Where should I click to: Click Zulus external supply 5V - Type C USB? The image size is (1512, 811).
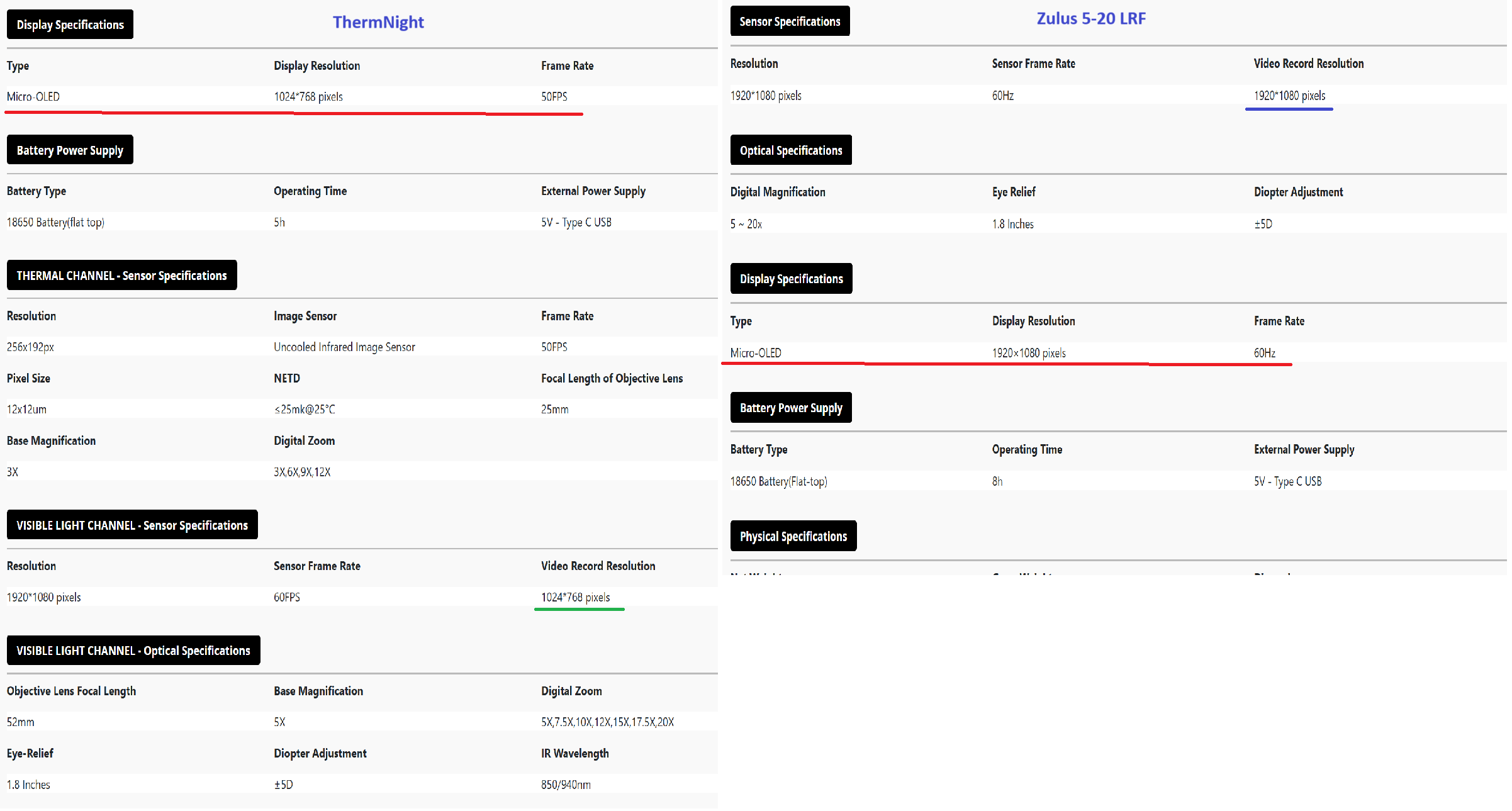(x=1287, y=481)
